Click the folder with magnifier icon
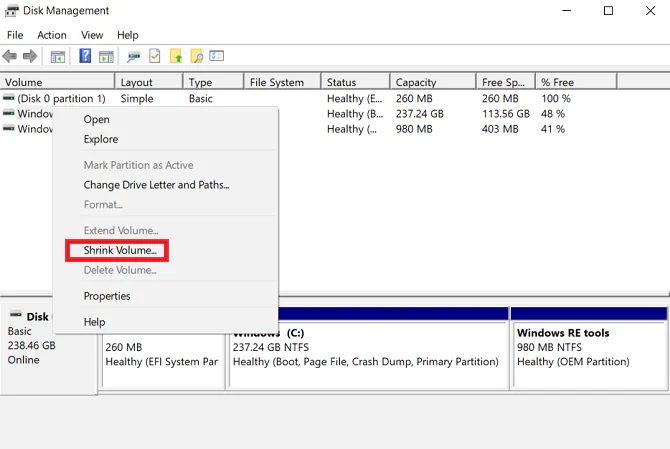Image resolution: width=670 pixels, height=449 pixels. tap(196, 56)
